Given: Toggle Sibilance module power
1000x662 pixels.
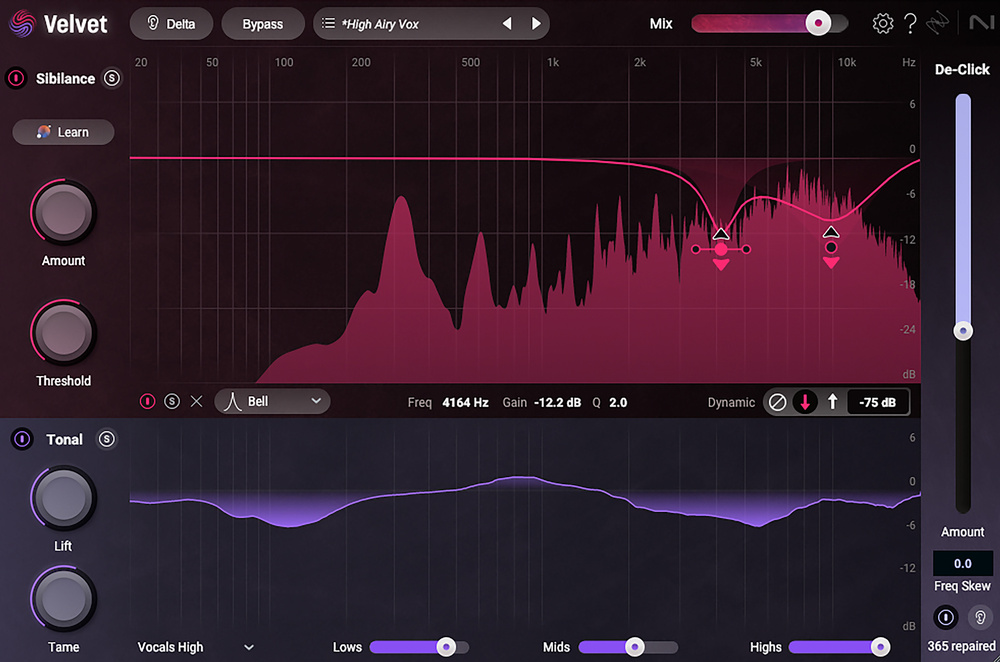Looking at the screenshot, I should (x=16, y=78).
